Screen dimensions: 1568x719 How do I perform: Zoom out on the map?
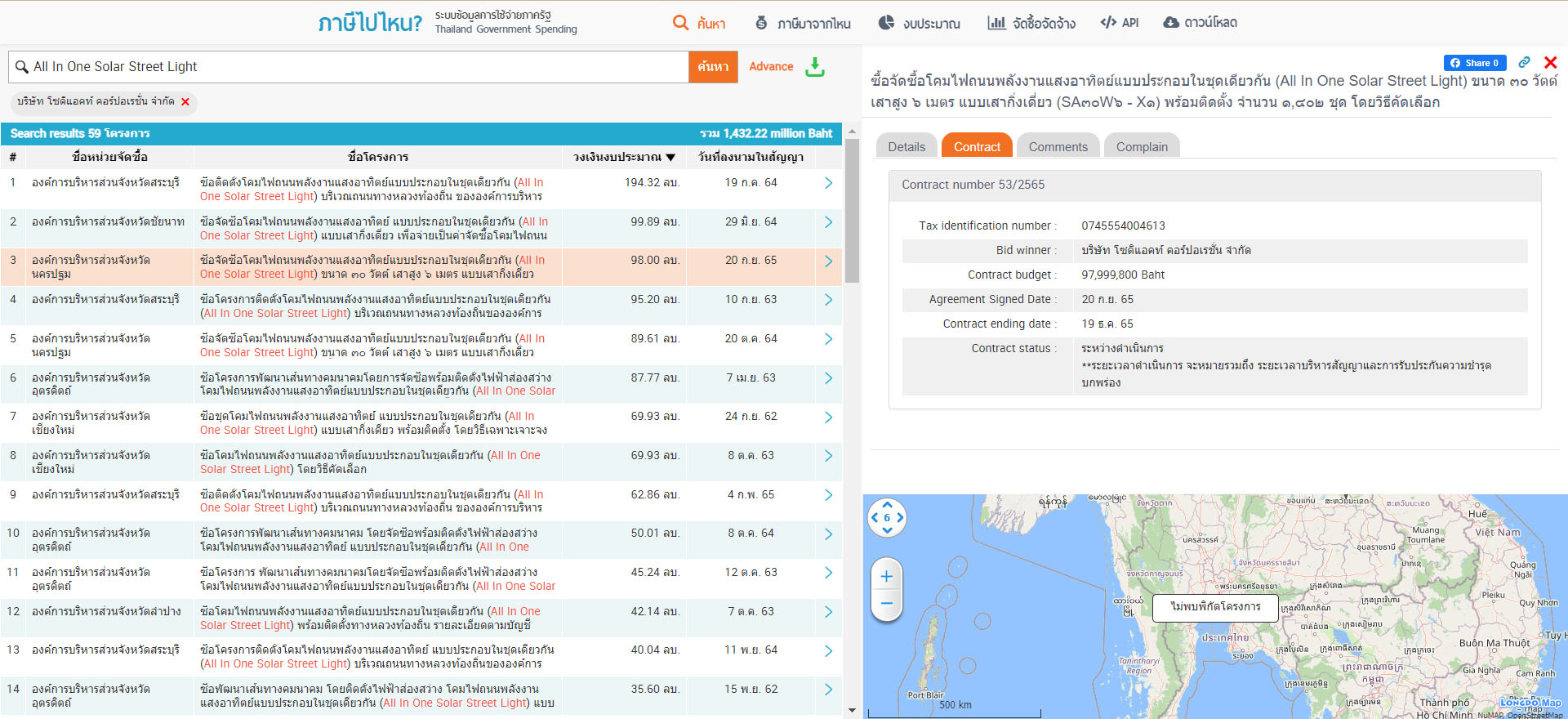pyautogui.click(x=886, y=604)
